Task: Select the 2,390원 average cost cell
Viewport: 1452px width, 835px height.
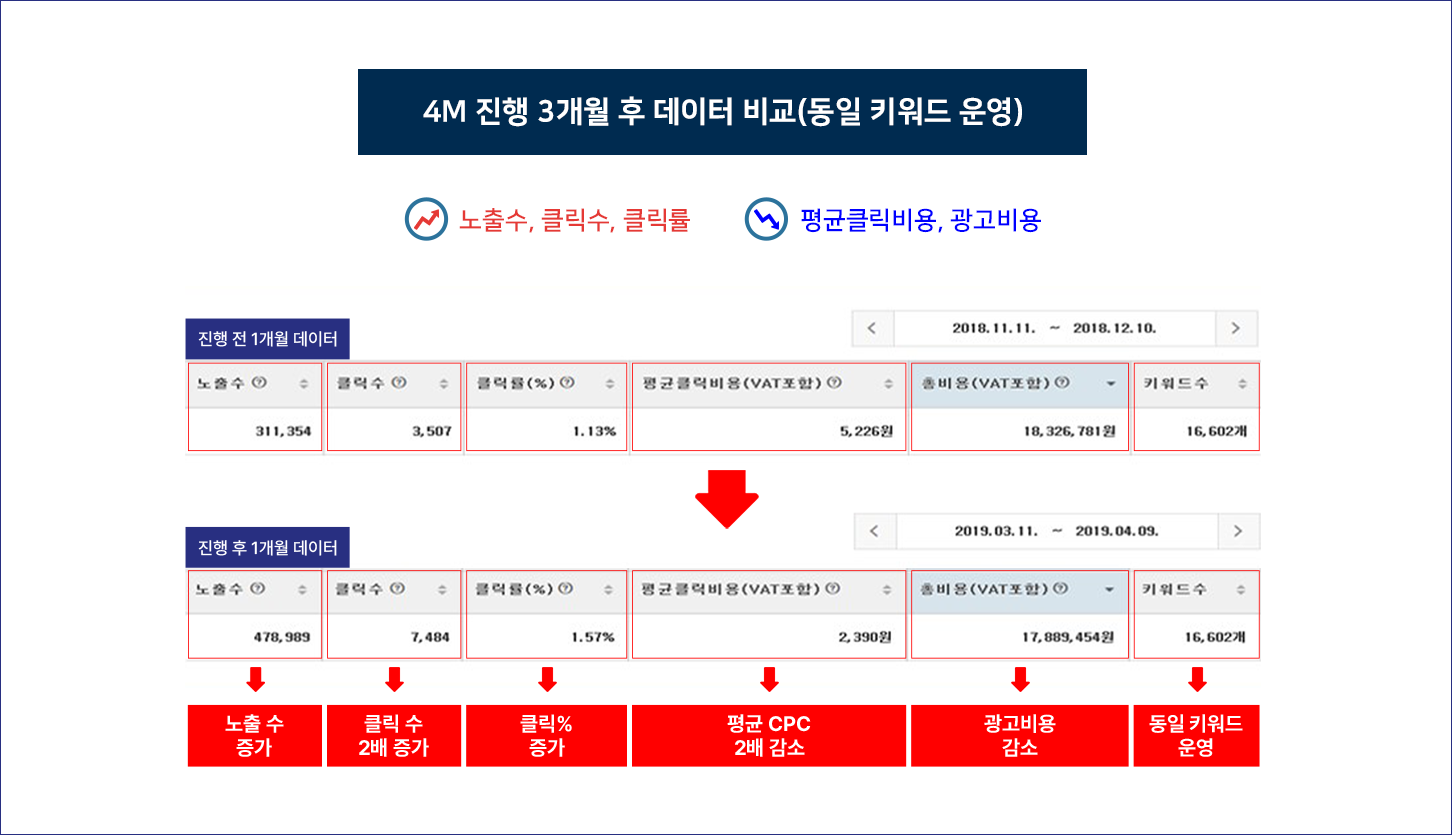Action: click(769, 637)
